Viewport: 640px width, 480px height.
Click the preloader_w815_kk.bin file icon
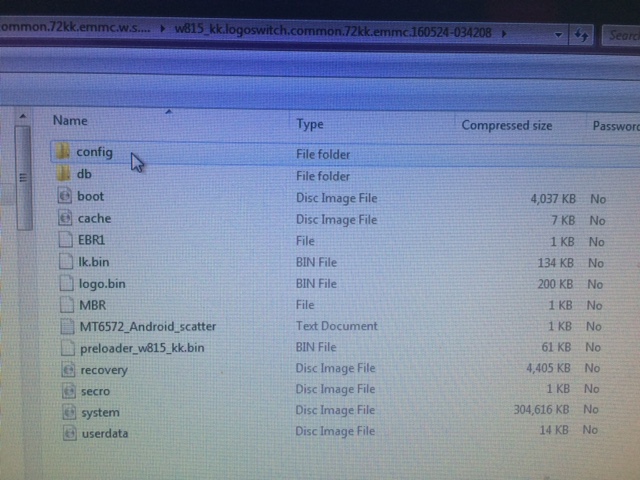click(x=68, y=348)
